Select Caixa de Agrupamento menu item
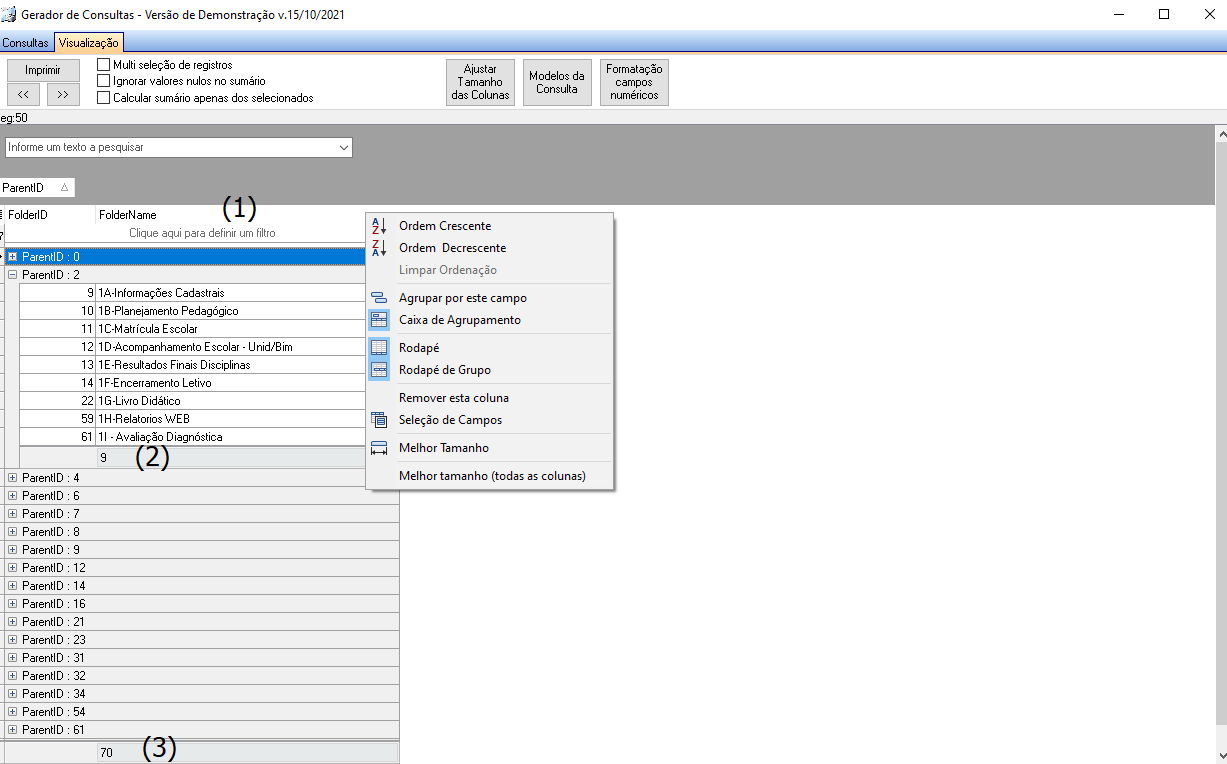The image size is (1227, 764). click(x=490, y=320)
